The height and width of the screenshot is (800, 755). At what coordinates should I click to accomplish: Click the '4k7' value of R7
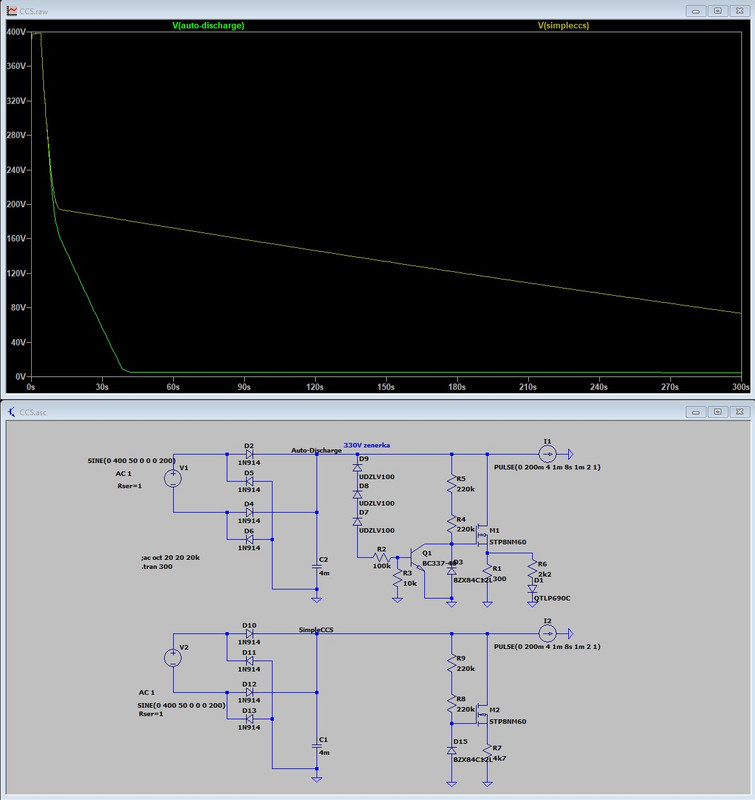(x=499, y=759)
